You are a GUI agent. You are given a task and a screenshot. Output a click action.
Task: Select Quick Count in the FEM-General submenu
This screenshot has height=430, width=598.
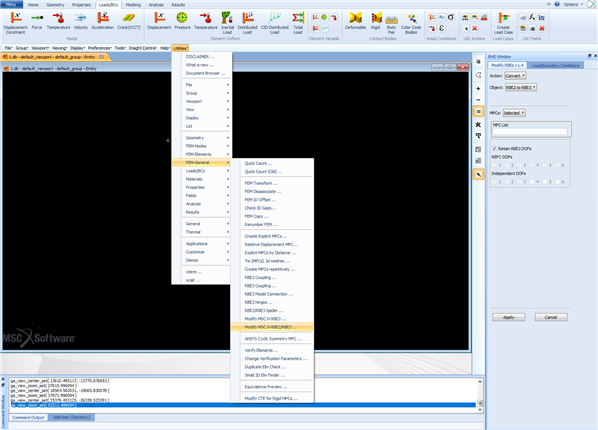pyautogui.click(x=258, y=163)
